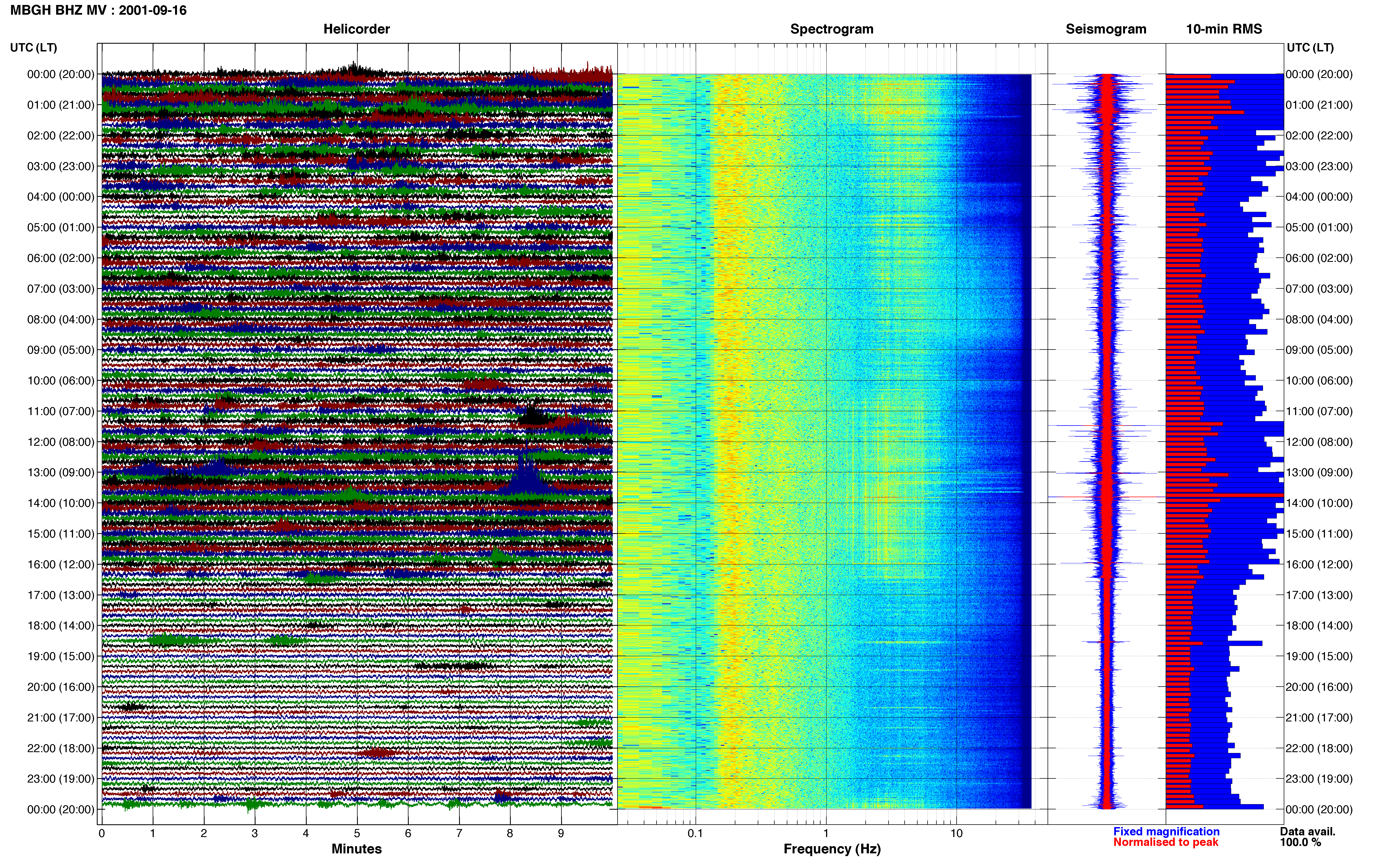This screenshot has height=868, width=1388.
Task: Click the 'Data avail.' label
Action: click(x=1308, y=832)
